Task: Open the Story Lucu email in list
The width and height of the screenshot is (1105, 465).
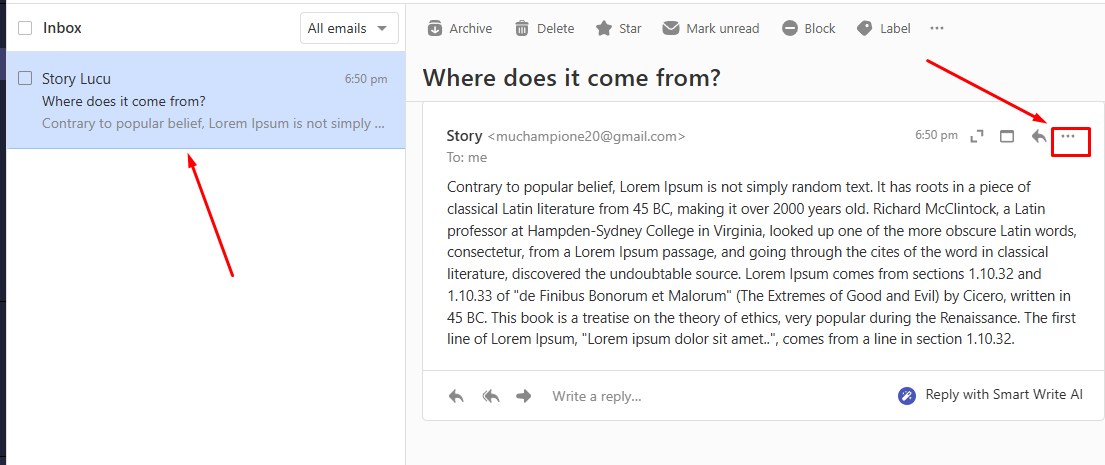Action: coord(213,101)
